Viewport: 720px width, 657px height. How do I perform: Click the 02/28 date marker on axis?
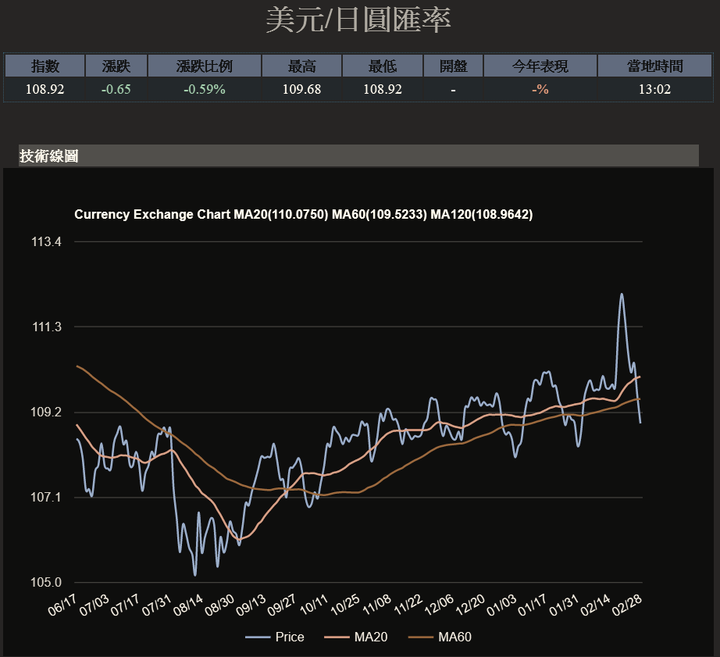coord(627,605)
